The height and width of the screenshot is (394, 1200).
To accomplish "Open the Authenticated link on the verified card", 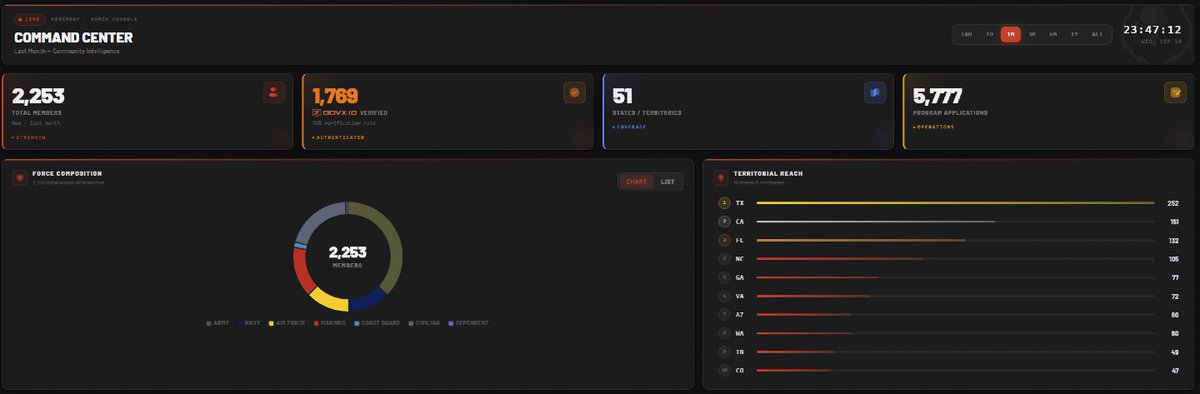I will tap(338, 137).
